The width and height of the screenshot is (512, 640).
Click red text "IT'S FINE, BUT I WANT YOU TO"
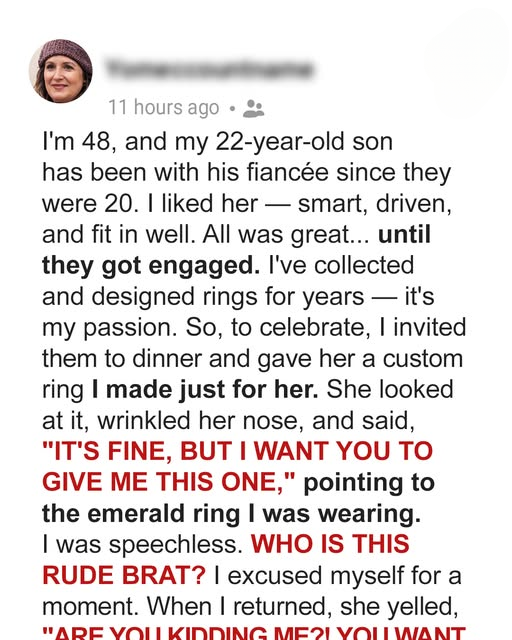(x=237, y=451)
